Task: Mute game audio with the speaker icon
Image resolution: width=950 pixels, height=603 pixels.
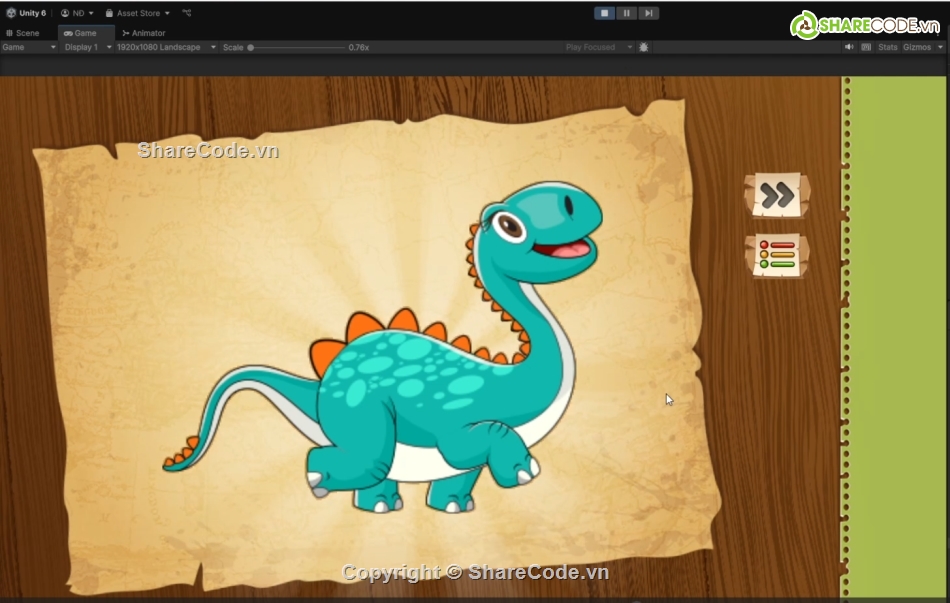Action: point(849,47)
